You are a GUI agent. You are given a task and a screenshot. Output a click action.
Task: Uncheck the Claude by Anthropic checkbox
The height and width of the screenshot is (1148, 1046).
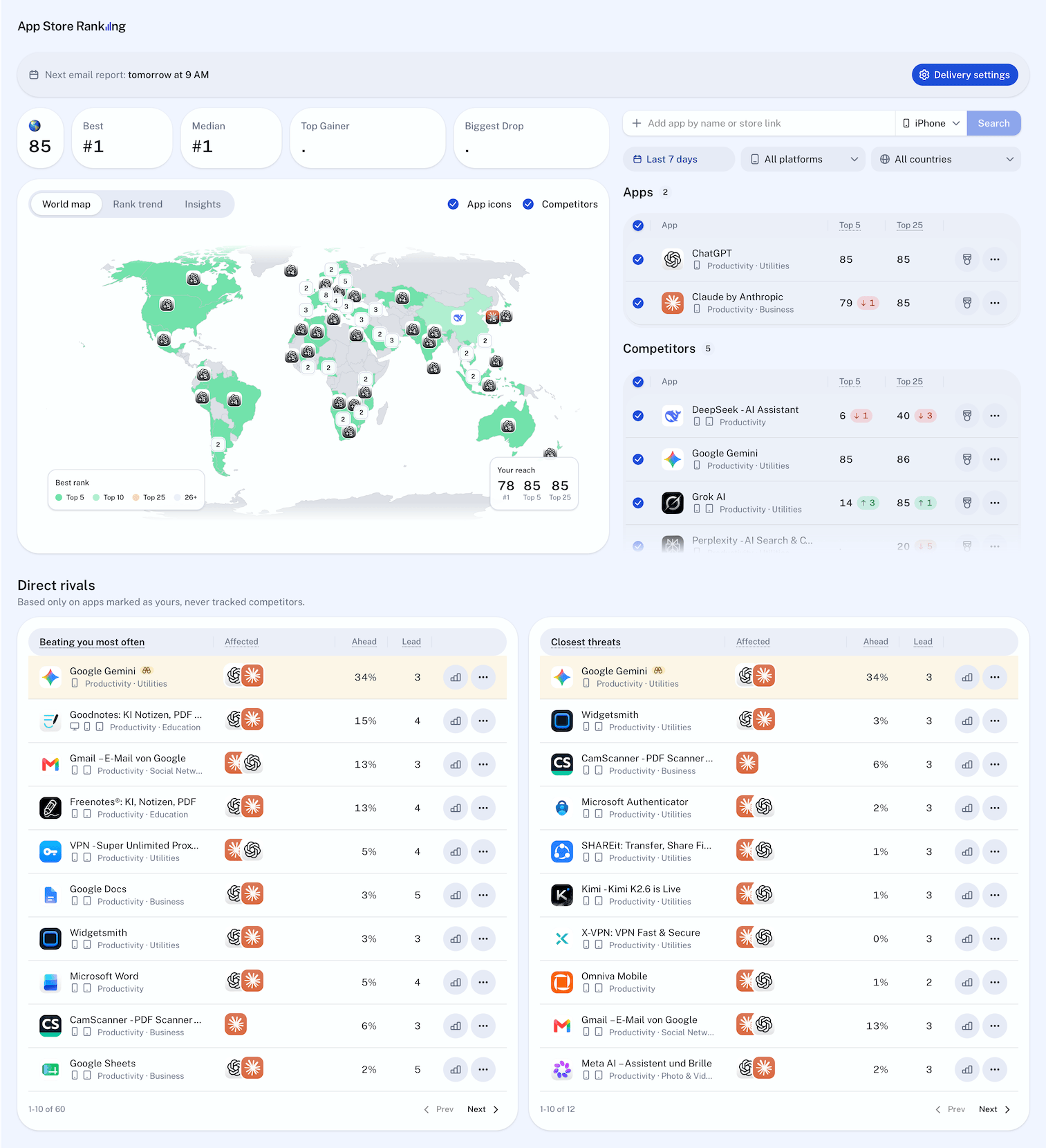pyautogui.click(x=638, y=303)
